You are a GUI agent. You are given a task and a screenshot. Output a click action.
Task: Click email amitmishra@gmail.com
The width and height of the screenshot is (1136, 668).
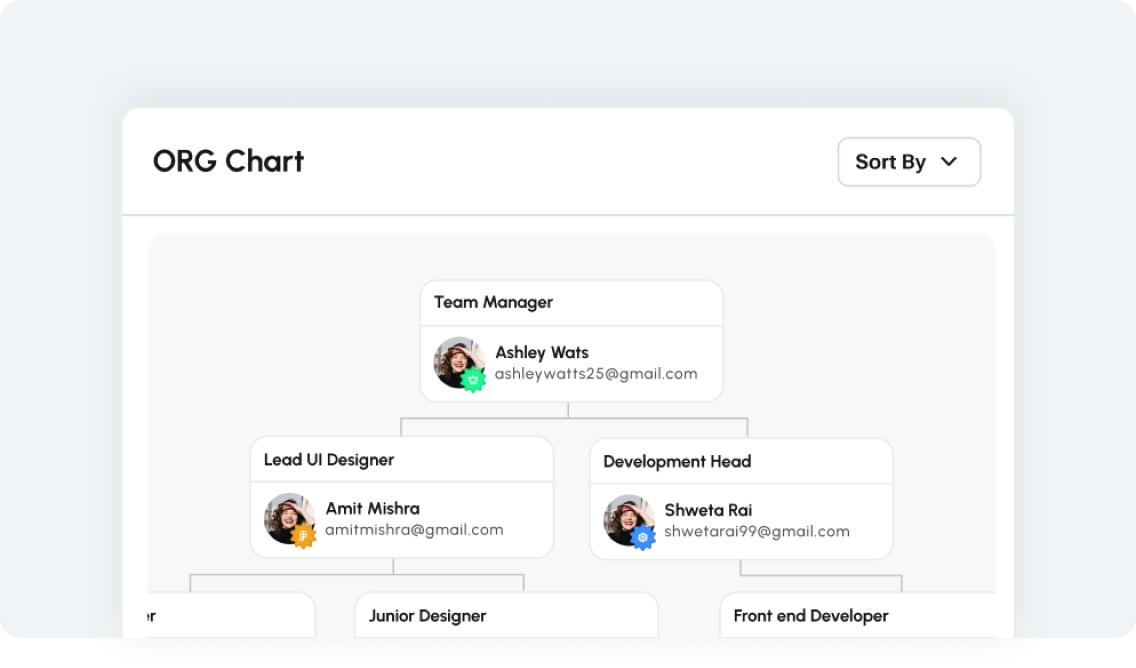pos(414,530)
